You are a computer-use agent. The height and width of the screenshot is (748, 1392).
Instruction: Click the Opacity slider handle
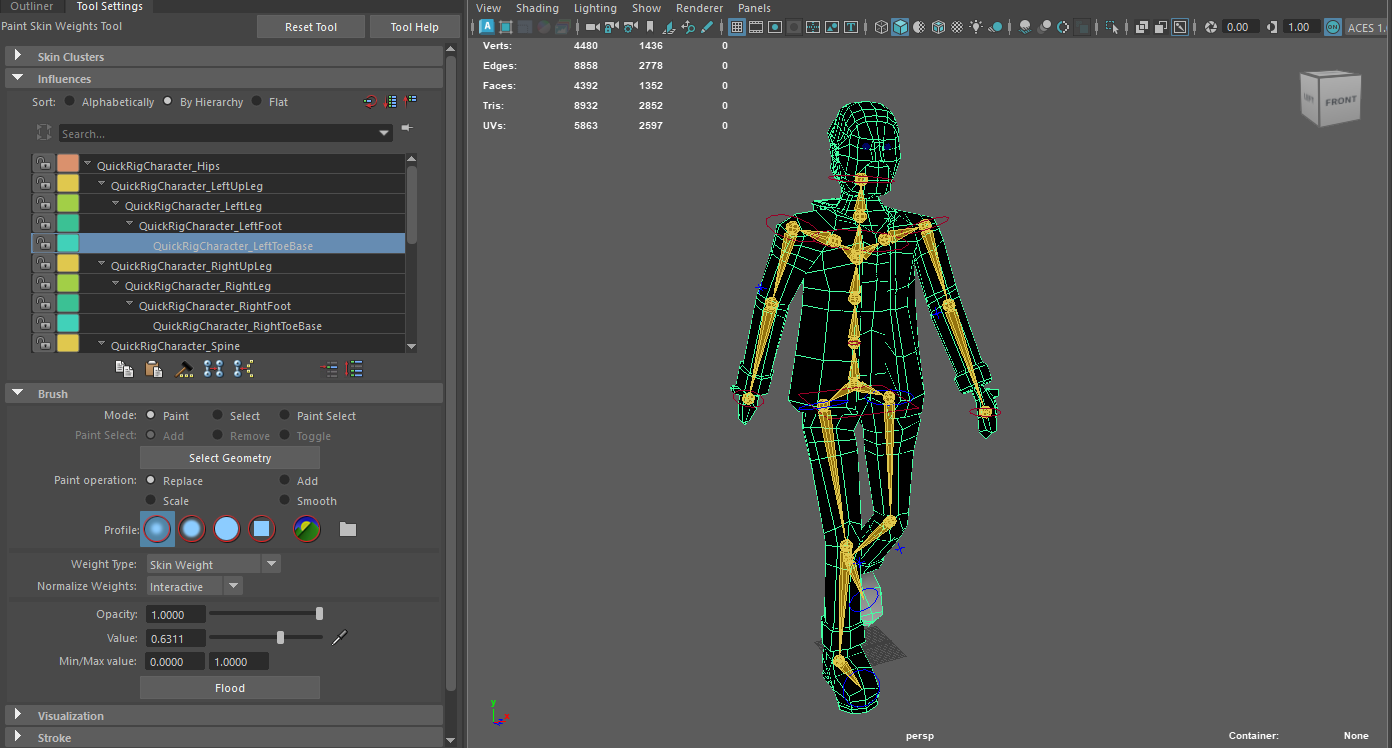[x=319, y=614]
